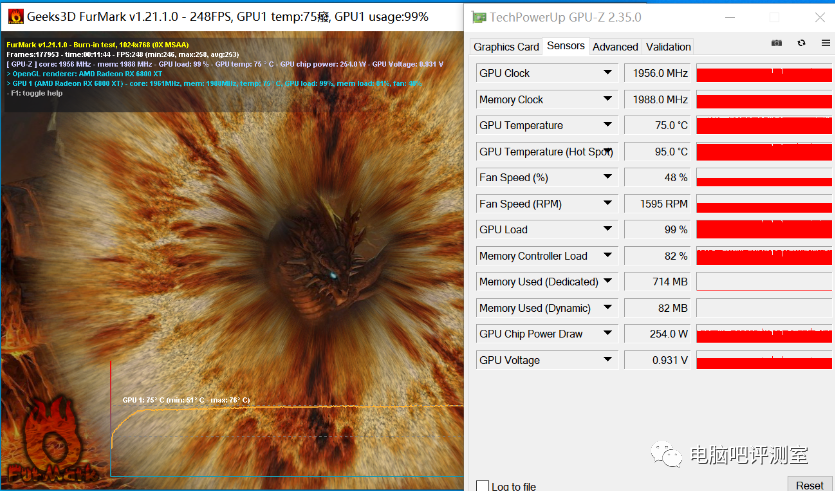Open the GPU Voltage dropdown arrow
The width and height of the screenshot is (835, 491).
(x=608, y=359)
